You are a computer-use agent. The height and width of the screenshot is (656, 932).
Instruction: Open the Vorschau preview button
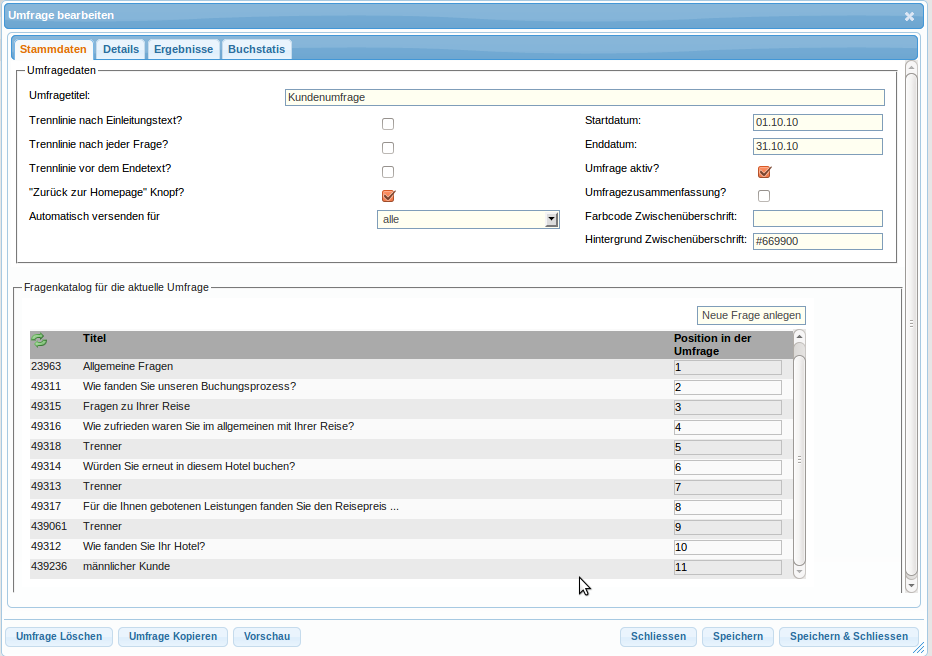tap(267, 636)
